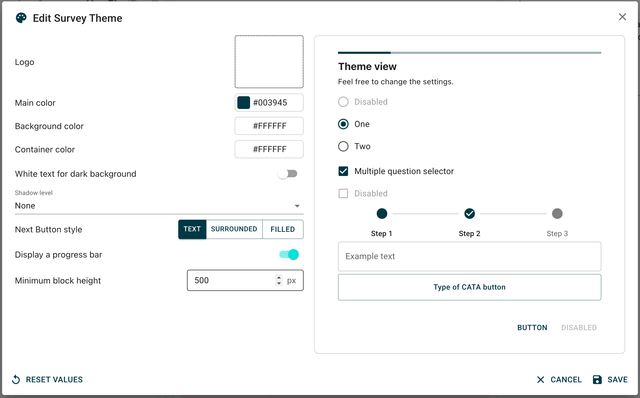
Task: Click the Step 1 circle marker
Action: (382, 213)
